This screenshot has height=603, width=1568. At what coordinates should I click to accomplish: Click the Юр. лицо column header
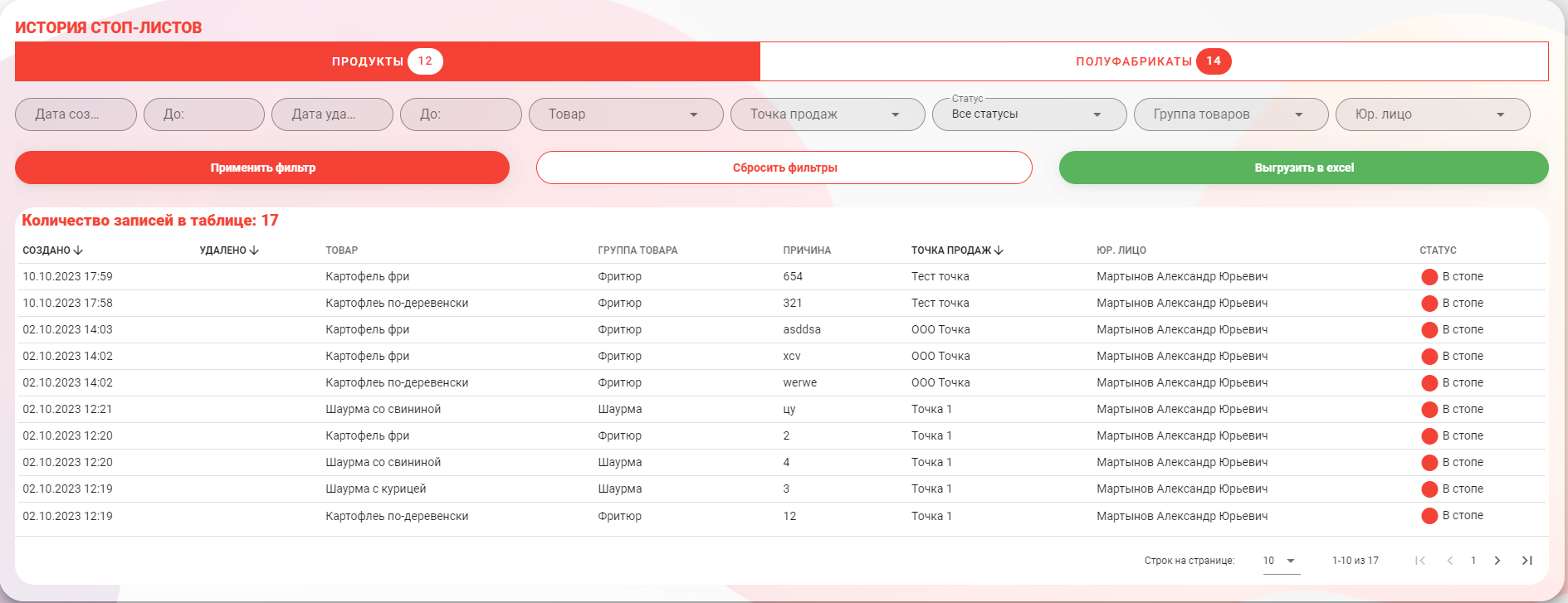[x=1121, y=250]
